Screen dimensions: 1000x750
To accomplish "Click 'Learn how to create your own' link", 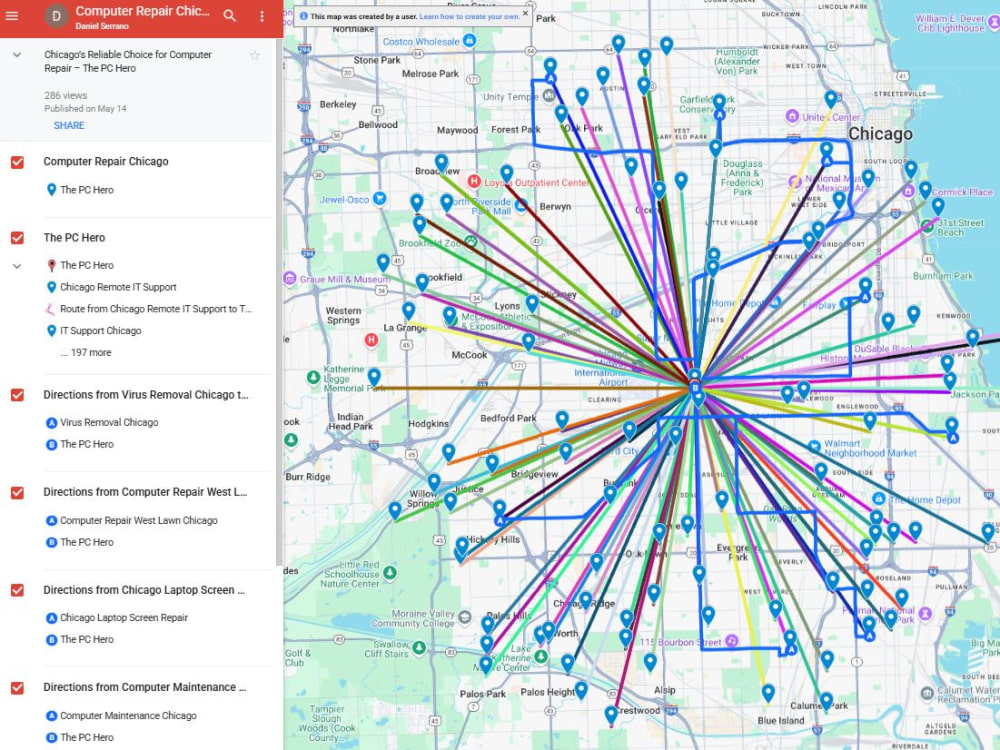I will point(469,17).
